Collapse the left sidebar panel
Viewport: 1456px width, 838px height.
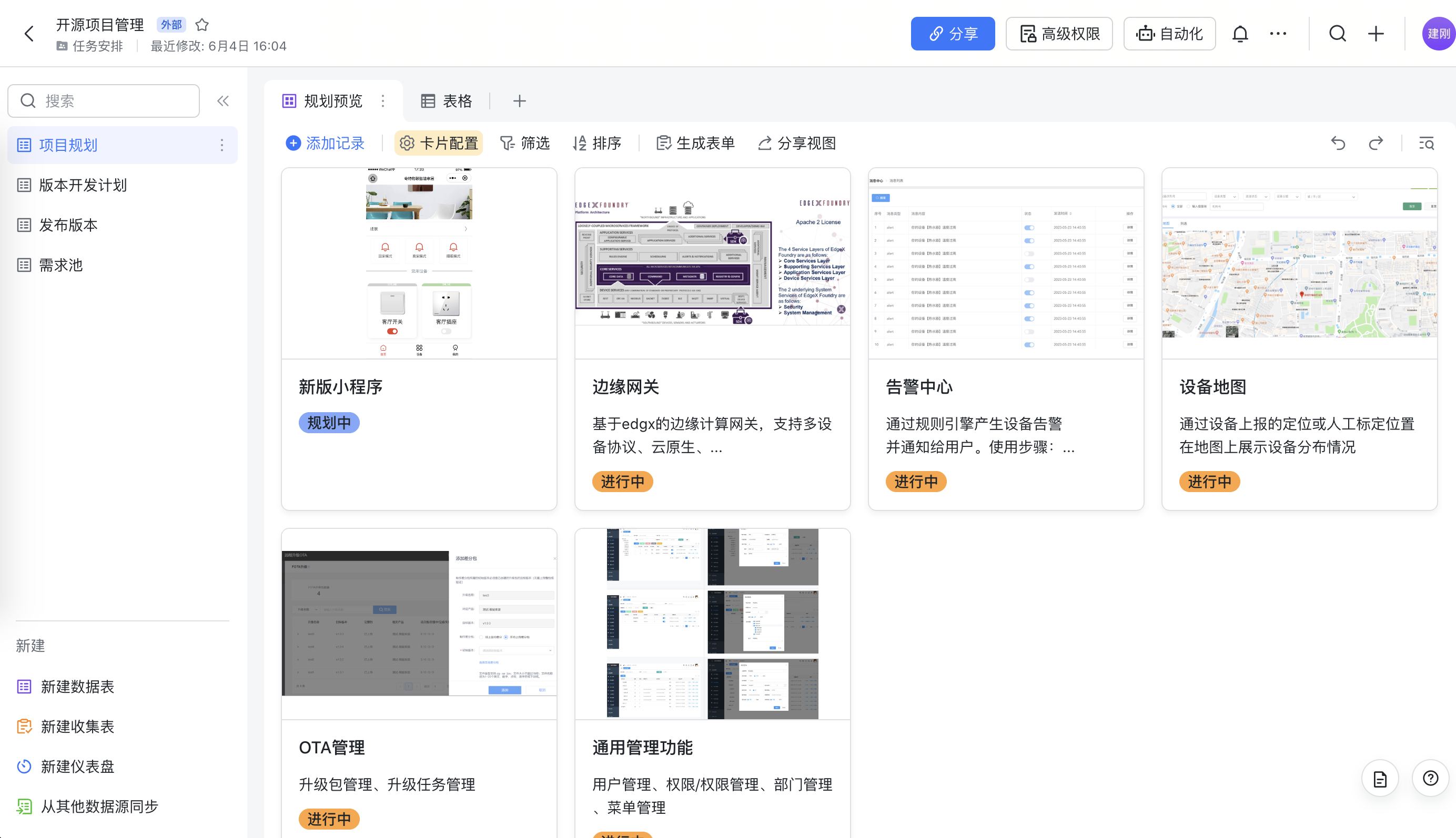click(223, 101)
